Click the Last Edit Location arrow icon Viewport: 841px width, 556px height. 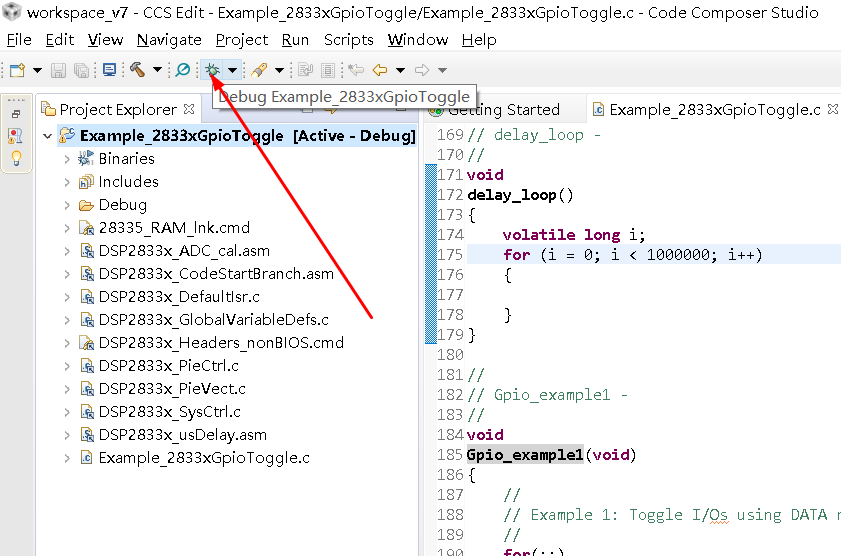point(356,70)
